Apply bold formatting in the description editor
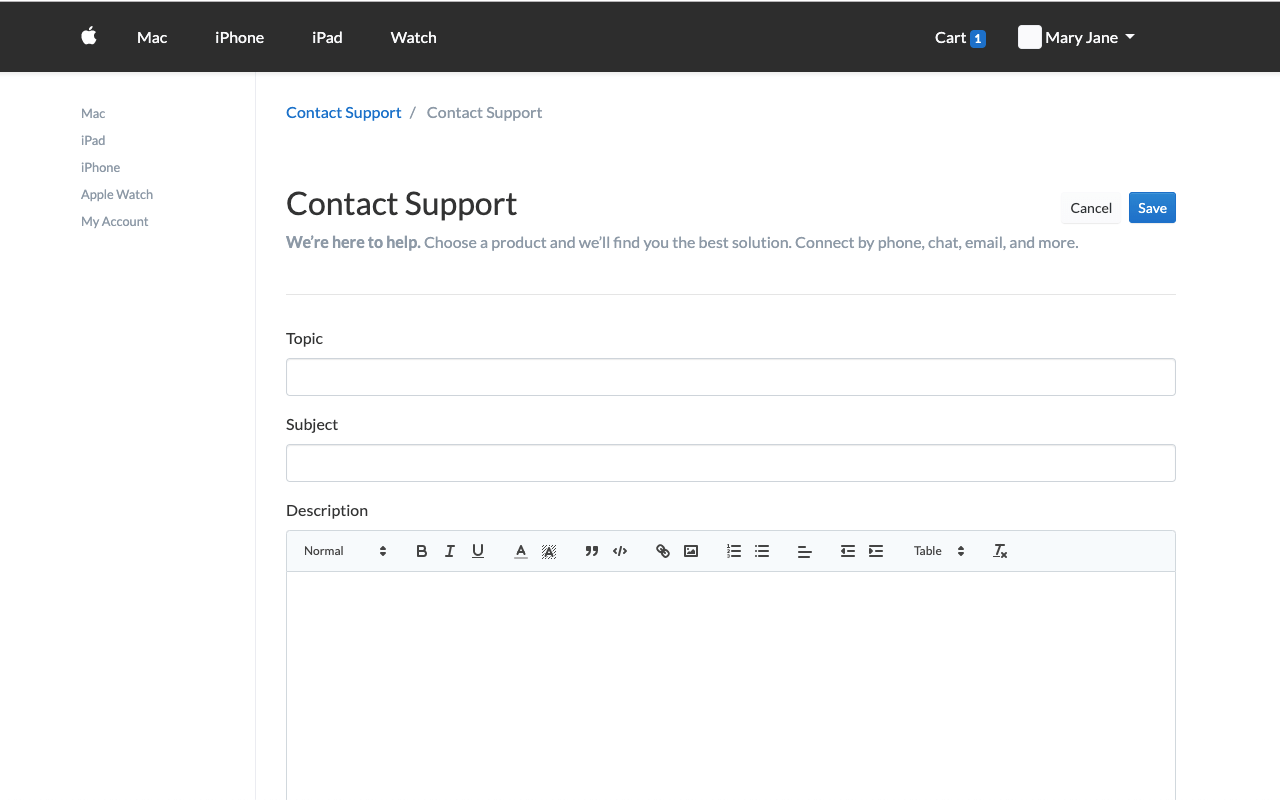Image resolution: width=1280 pixels, height=800 pixels. click(421, 551)
